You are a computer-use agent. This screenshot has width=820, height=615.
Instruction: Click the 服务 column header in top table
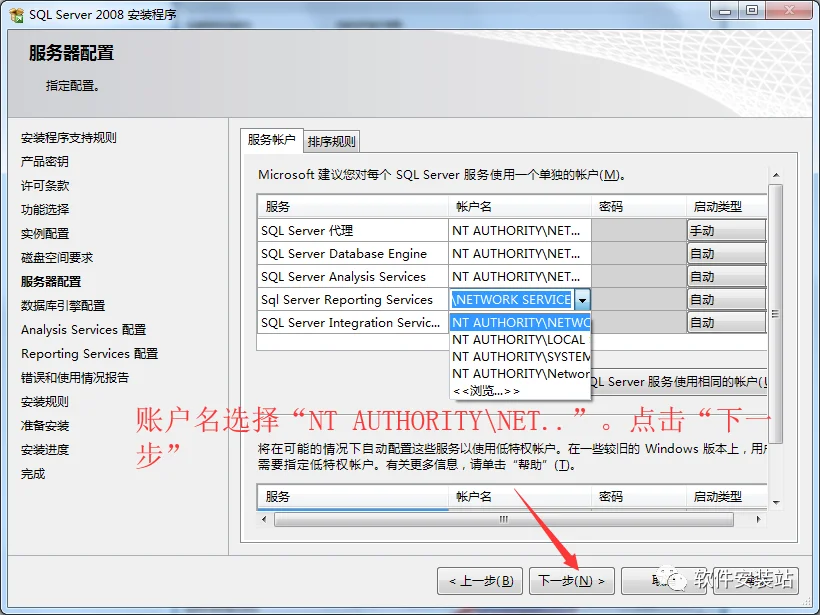pyautogui.click(x=352, y=207)
